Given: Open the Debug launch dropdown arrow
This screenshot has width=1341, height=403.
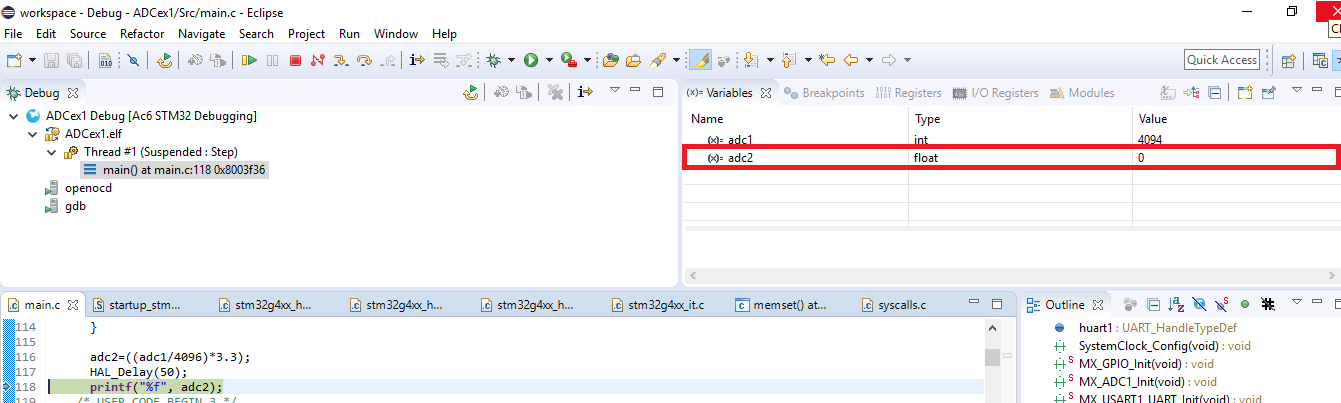Looking at the screenshot, I should tap(511, 60).
